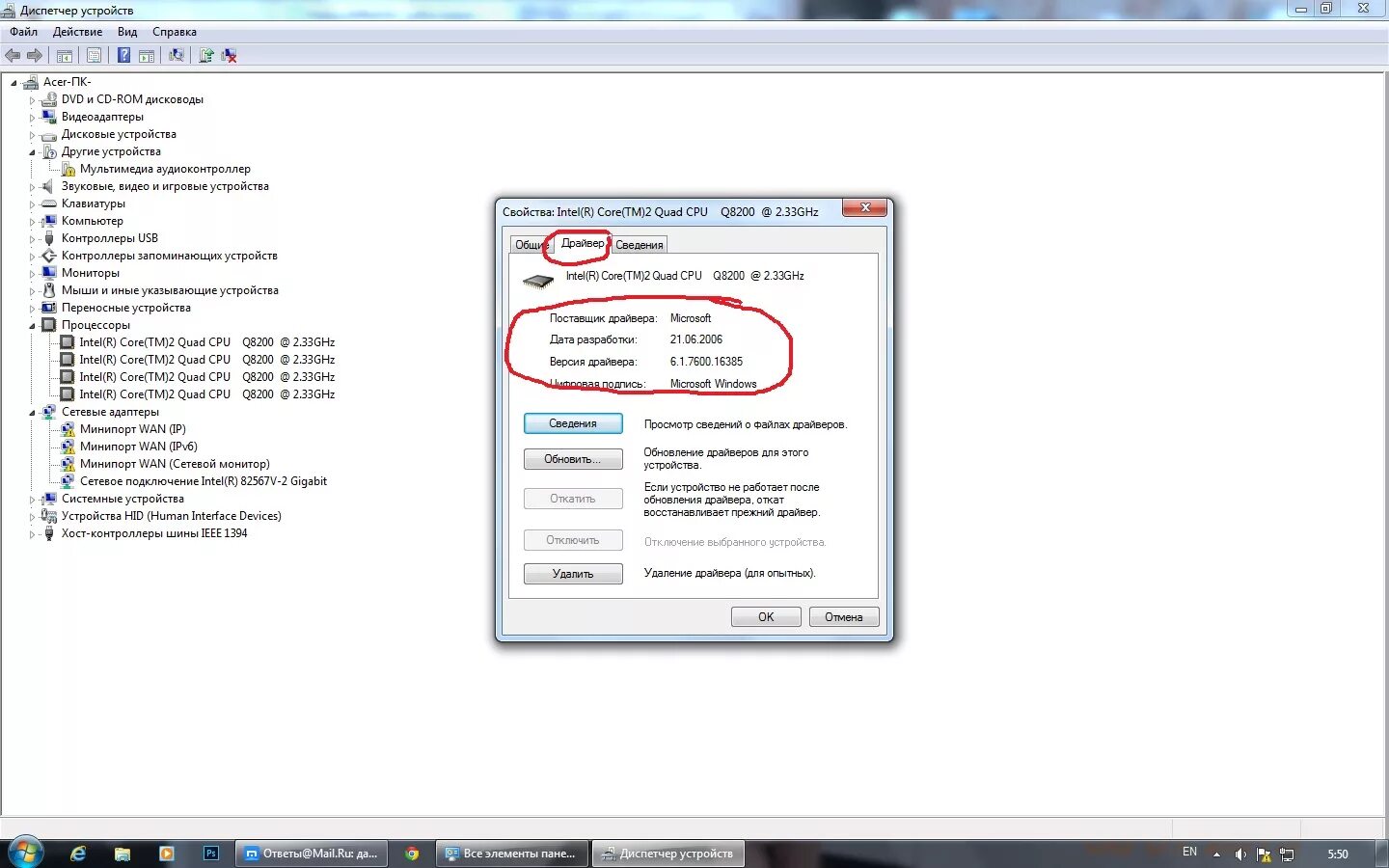Click the Back arrow in the toolbar
Screen dimensions: 1389x868
(x=13, y=56)
